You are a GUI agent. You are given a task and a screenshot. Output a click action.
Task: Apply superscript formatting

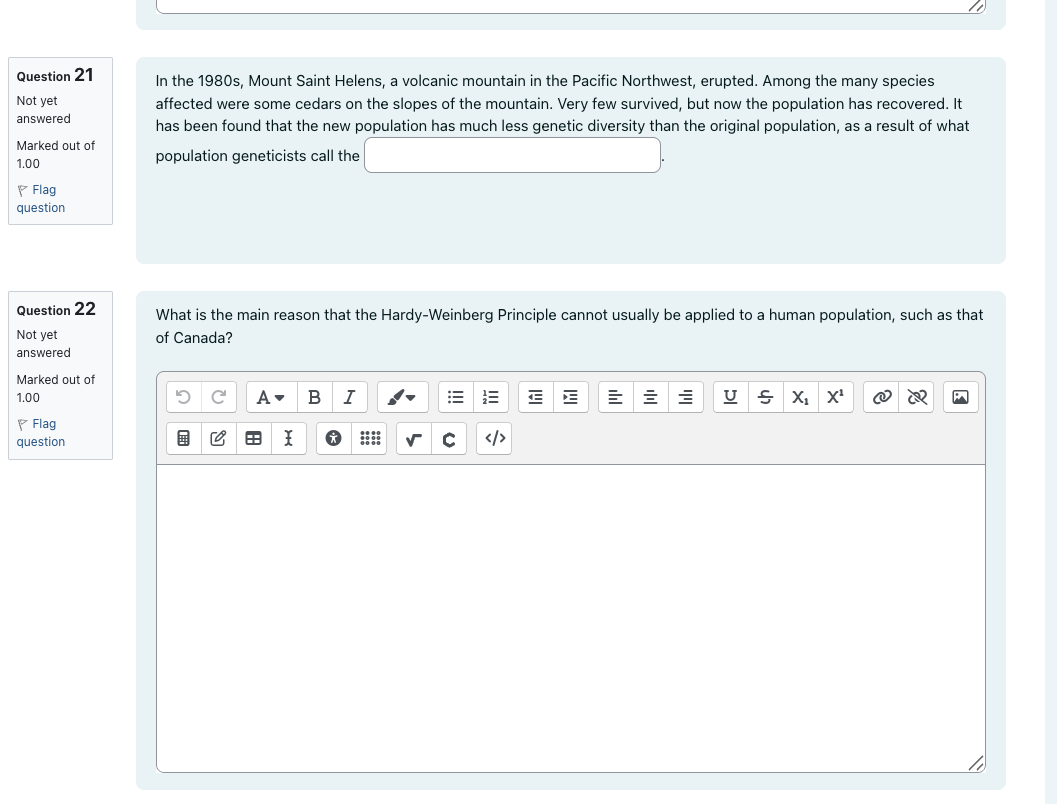[x=835, y=397]
